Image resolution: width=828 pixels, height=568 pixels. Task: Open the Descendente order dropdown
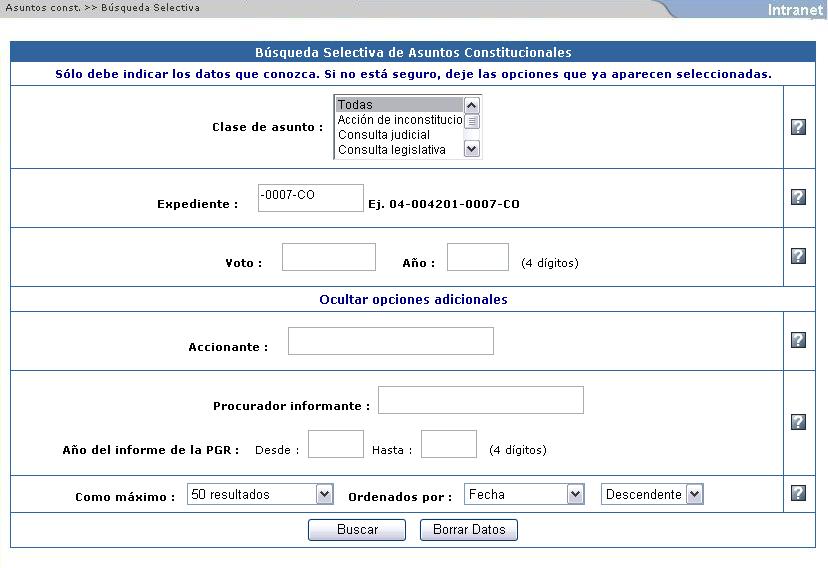(x=652, y=494)
